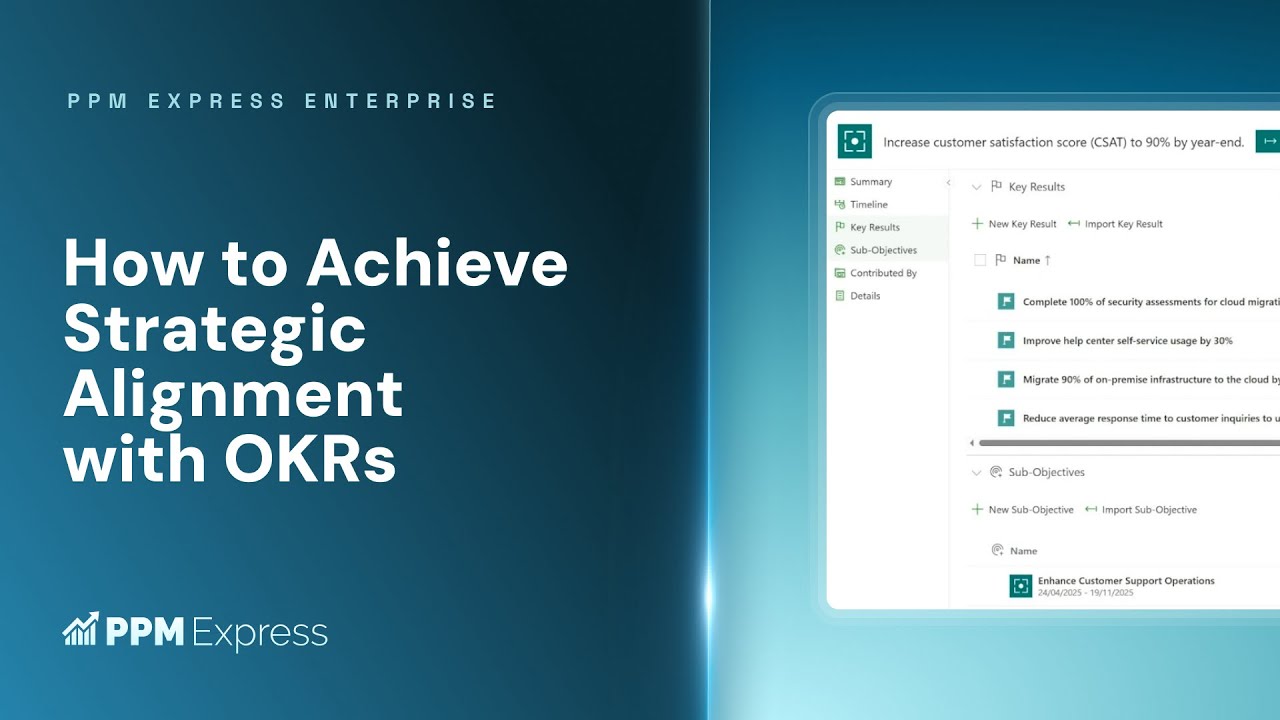Click the sub-objectives Name column header
This screenshot has width=1280, height=720.
click(x=1023, y=551)
